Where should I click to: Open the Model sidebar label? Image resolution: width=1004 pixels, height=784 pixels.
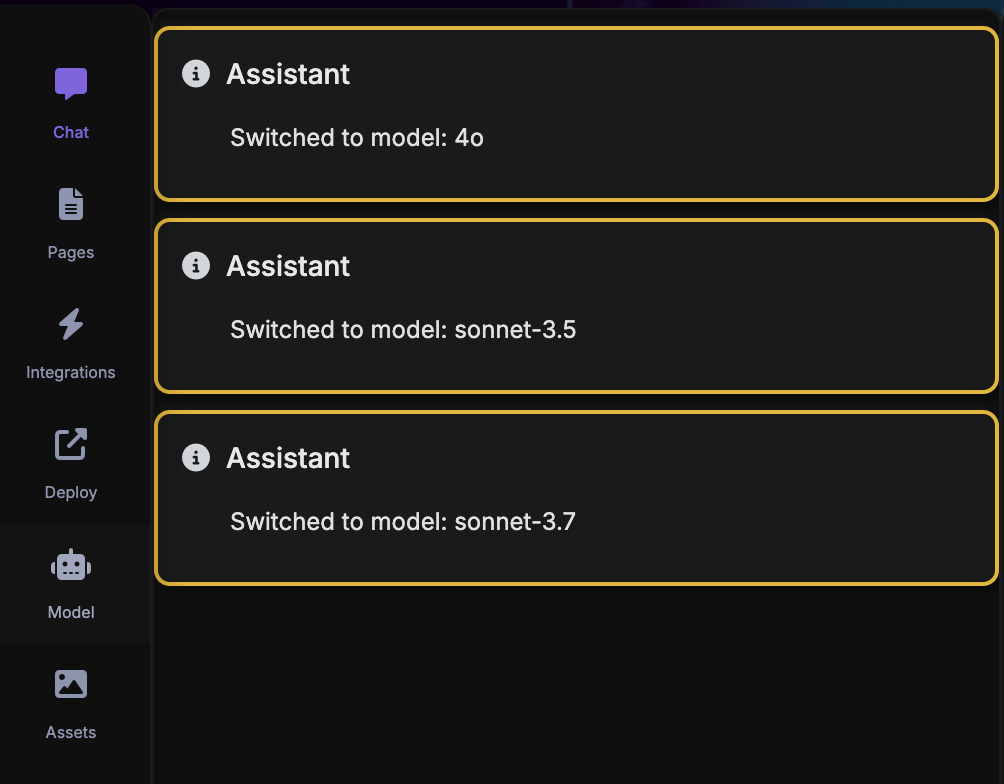[71, 612]
